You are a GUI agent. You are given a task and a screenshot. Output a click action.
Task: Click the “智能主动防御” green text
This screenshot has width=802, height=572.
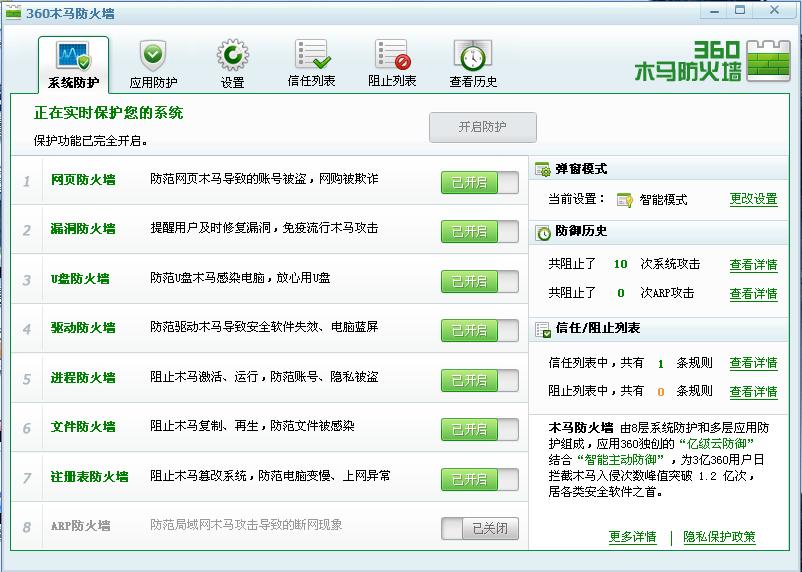click(620, 459)
